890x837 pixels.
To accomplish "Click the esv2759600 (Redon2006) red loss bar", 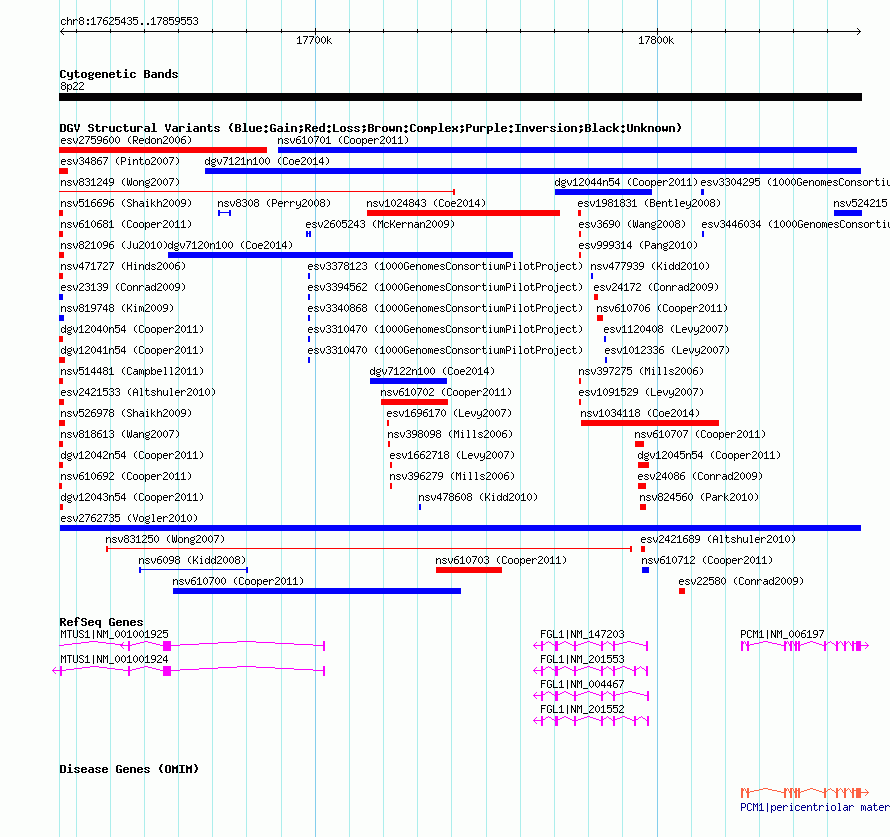I will pyautogui.click(x=163, y=150).
